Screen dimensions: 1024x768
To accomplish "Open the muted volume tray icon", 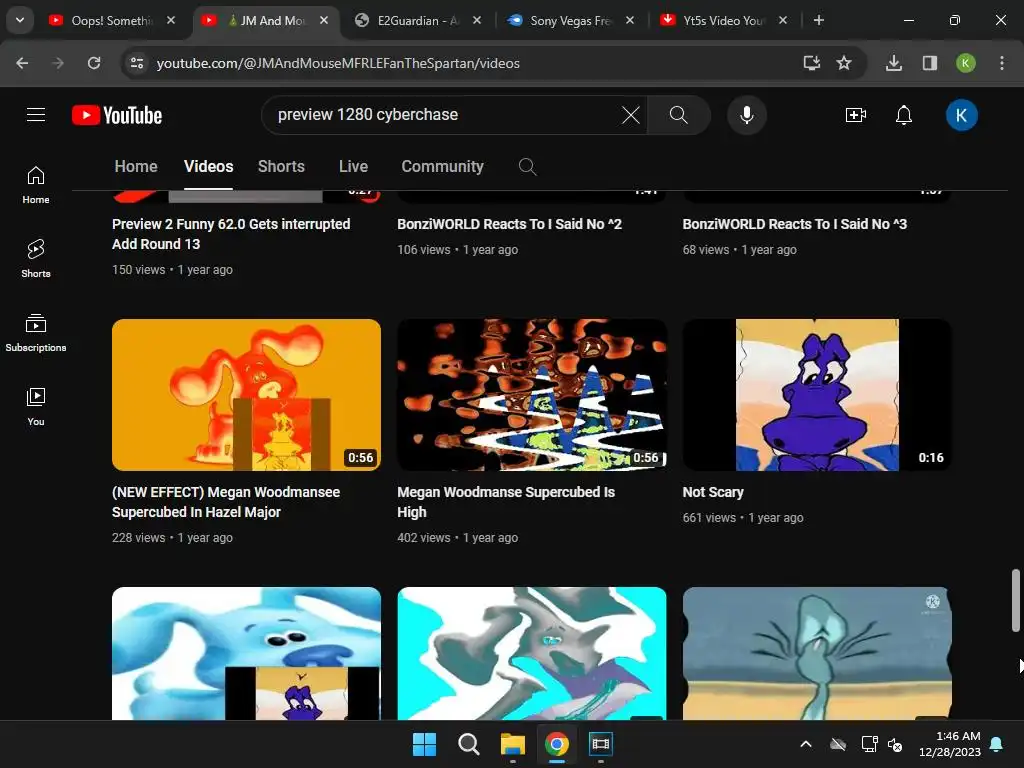I will (x=895, y=744).
